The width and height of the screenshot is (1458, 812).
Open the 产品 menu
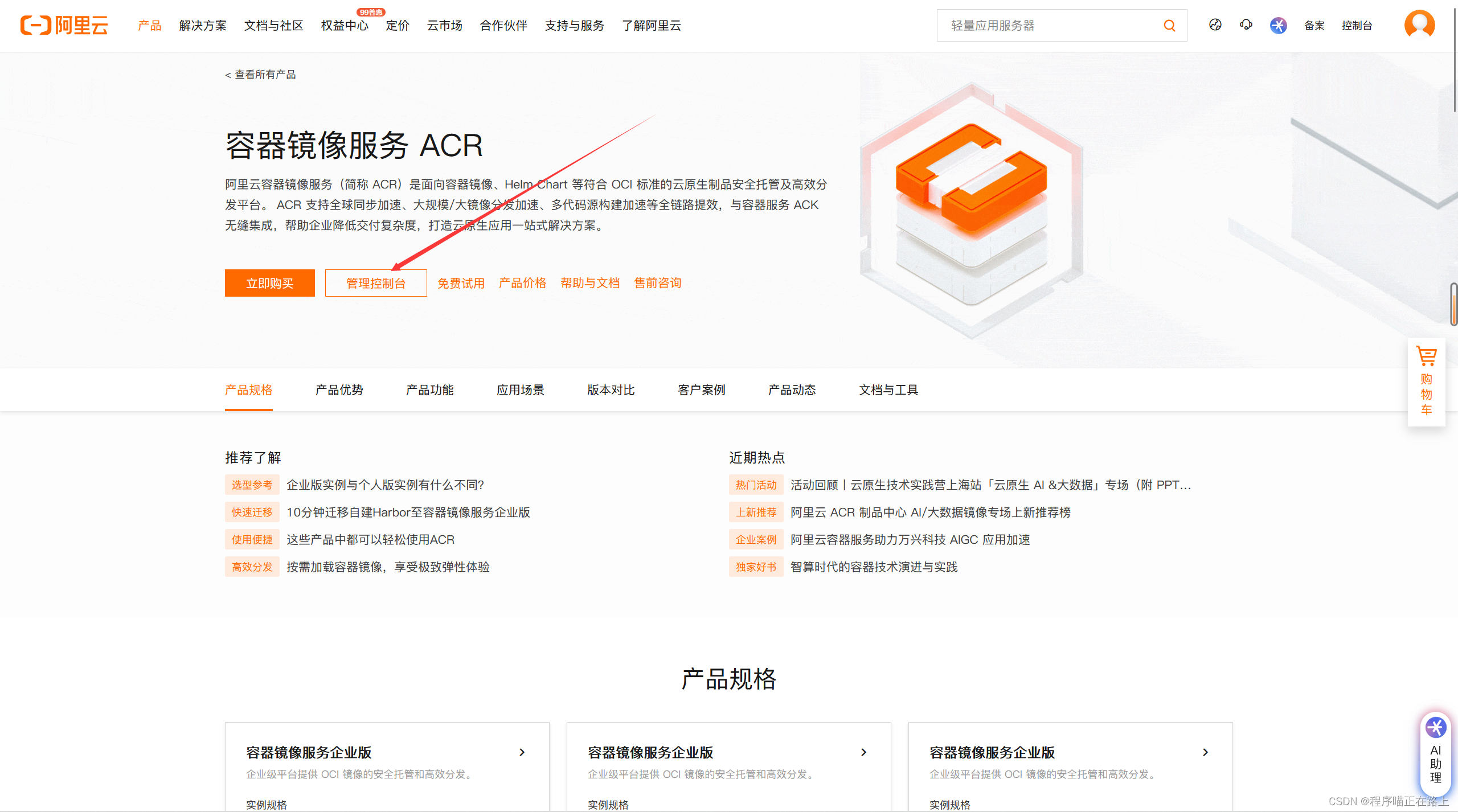point(149,25)
